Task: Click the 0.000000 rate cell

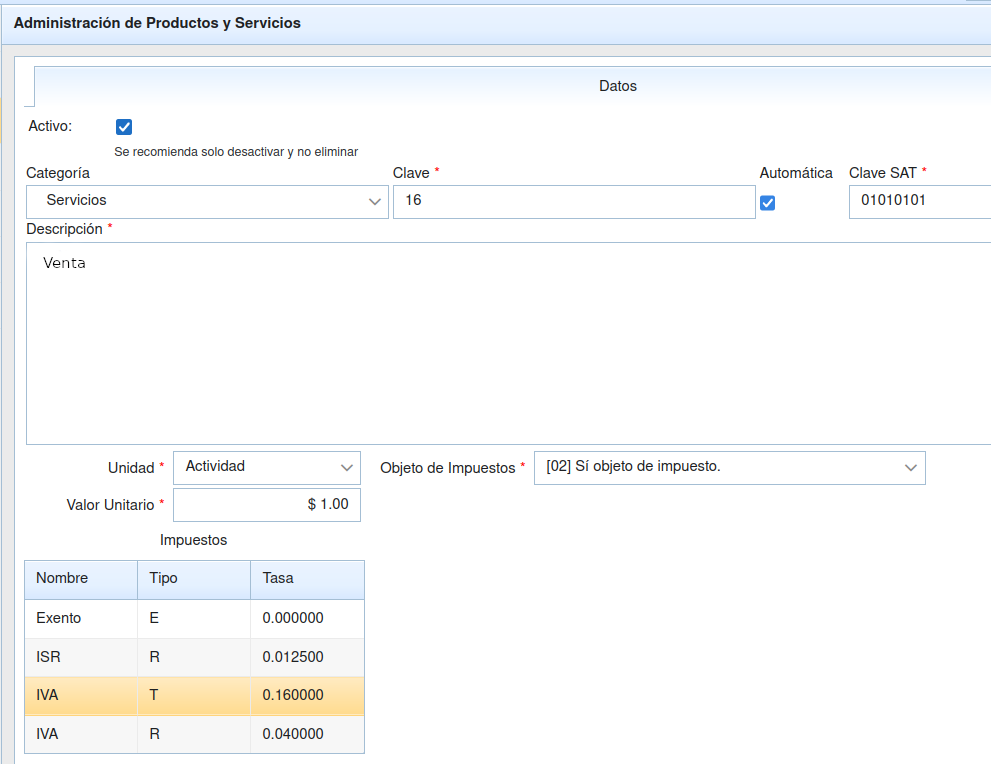Action: 307,618
